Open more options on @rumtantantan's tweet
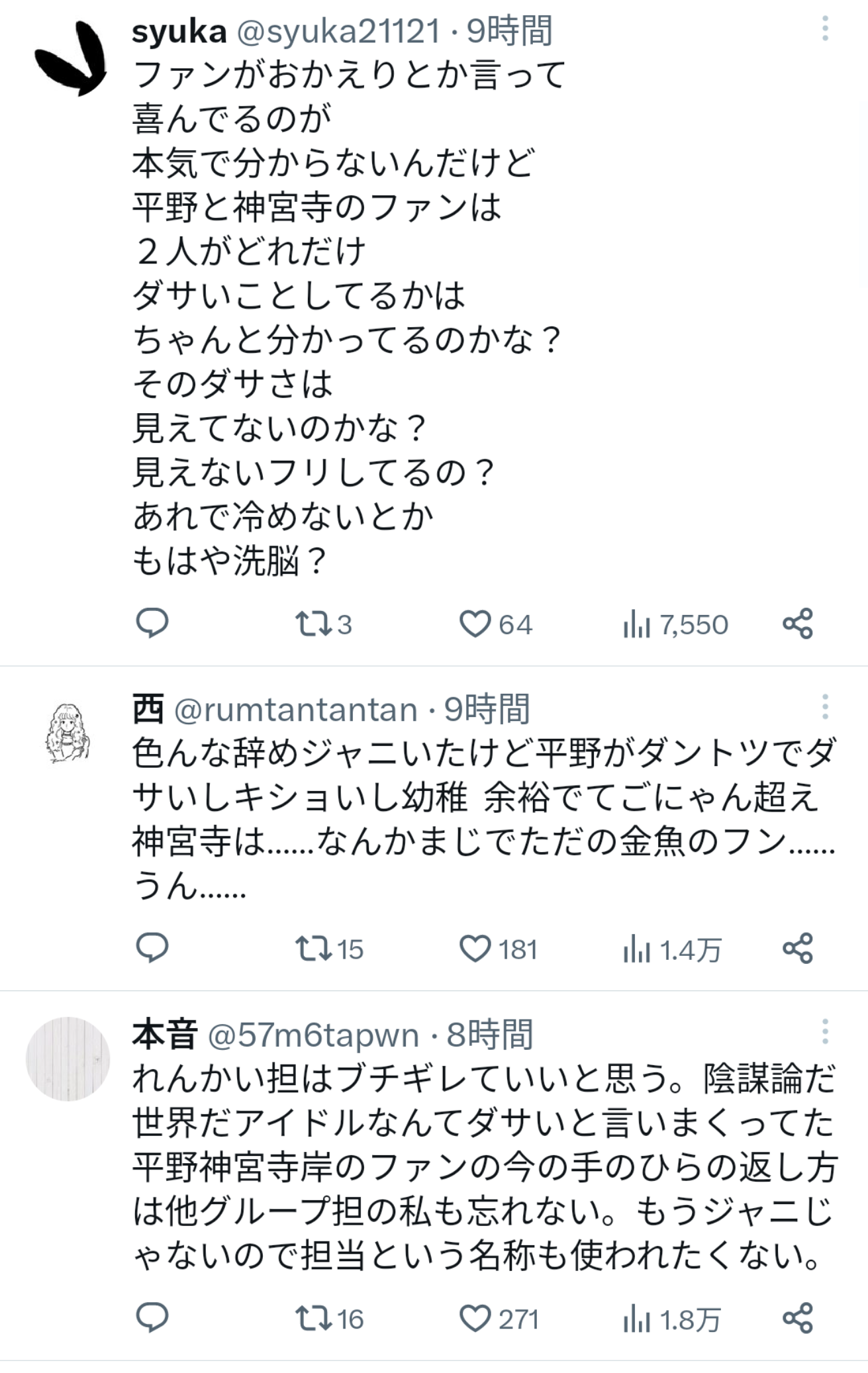This screenshot has width=868, height=1373. point(825,707)
